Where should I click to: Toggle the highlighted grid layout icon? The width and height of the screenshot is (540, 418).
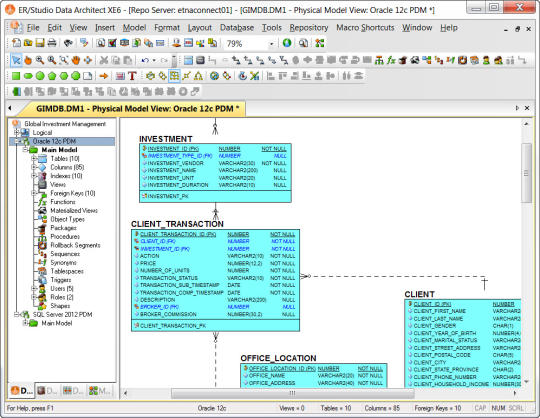click(x=174, y=76)
